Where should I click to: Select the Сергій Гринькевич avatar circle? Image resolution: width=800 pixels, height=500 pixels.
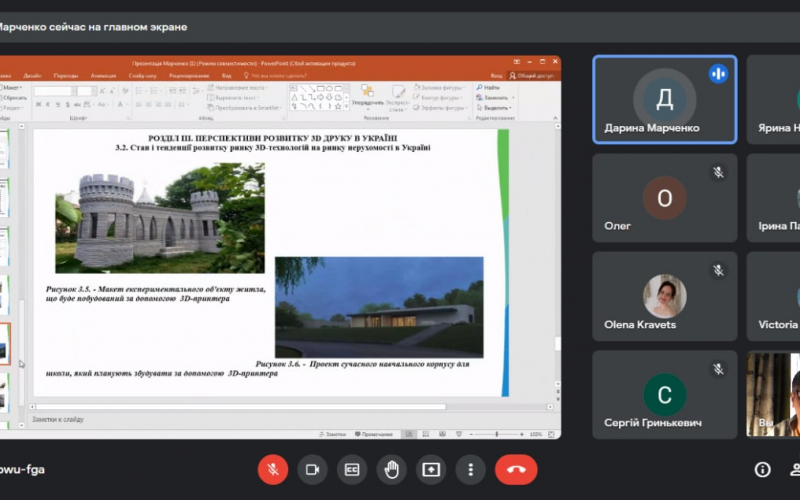pyautogui.click(x=665, y=395)
